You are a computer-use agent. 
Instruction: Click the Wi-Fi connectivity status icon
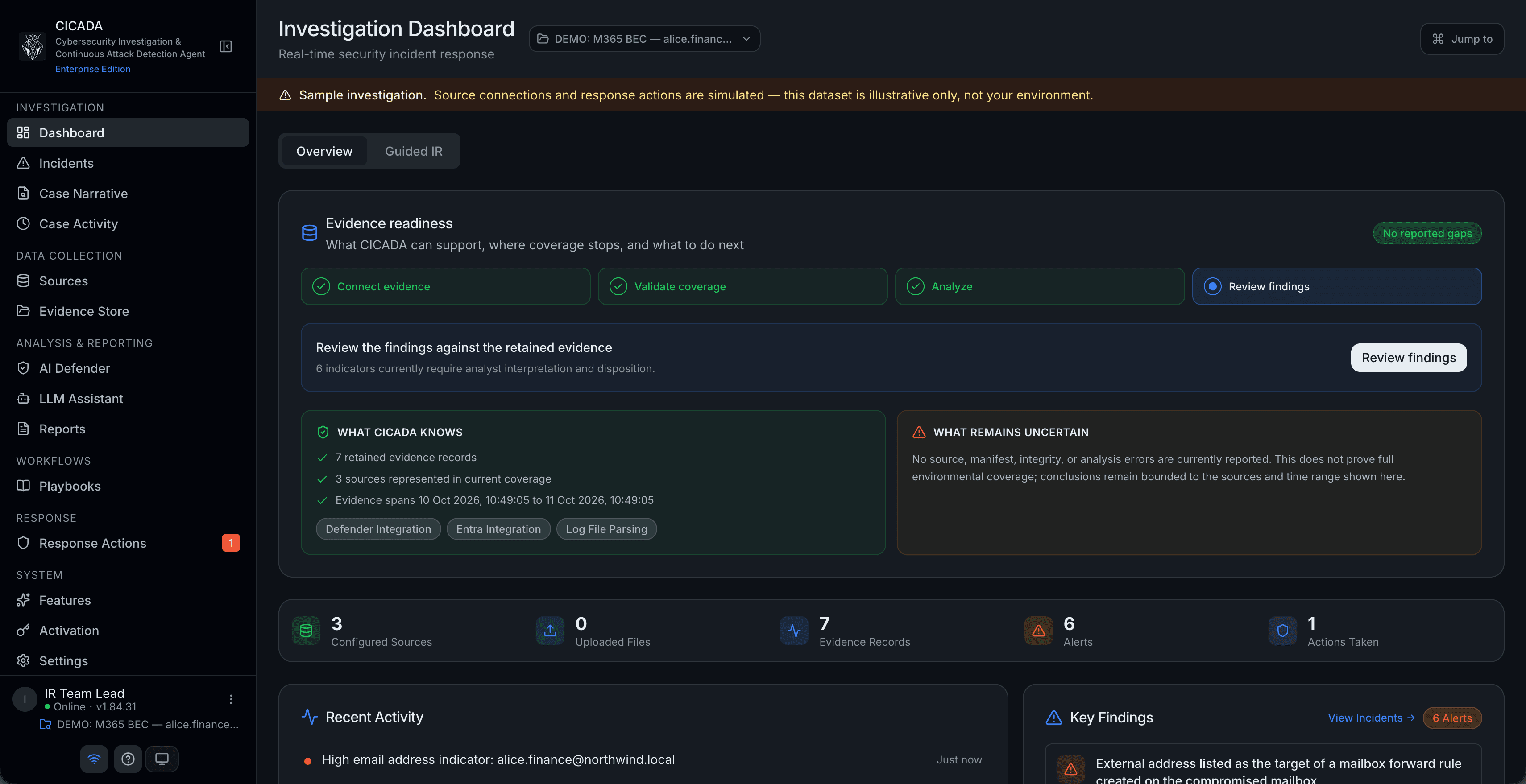(94, 759)
